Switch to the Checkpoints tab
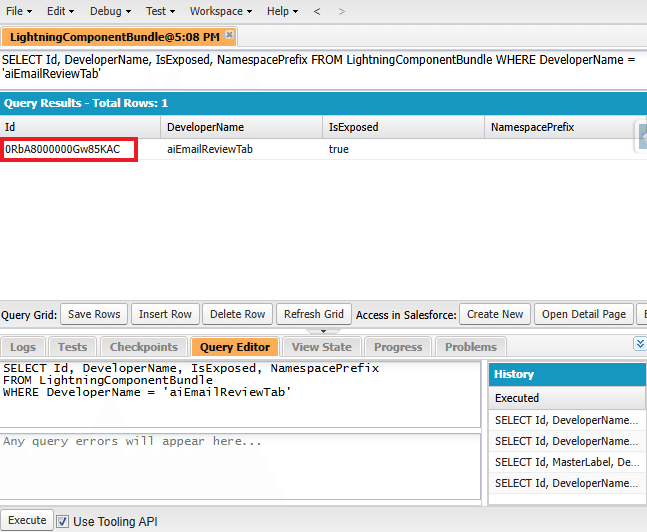This screenshot has height=532, width=647. pyautogui.click(x=144, y=347)
